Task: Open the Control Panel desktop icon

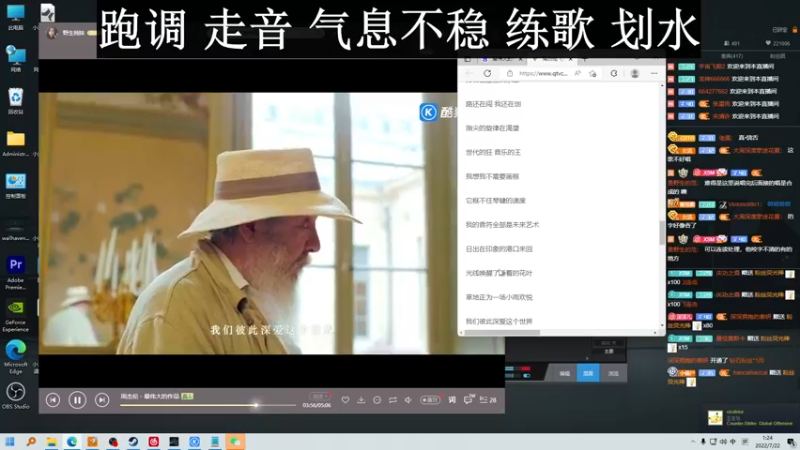Action: click(x=15, y=185)
